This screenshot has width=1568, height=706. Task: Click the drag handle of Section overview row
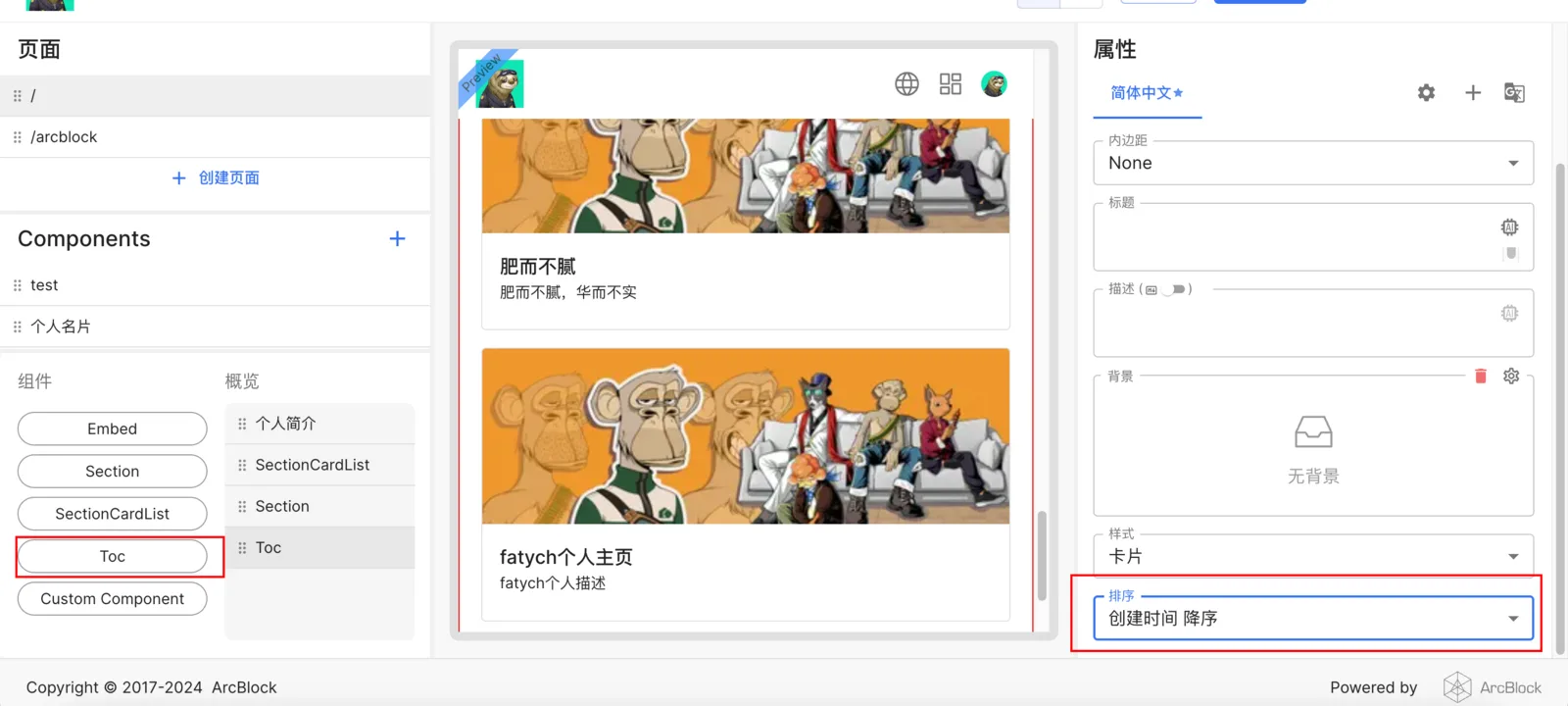tap(242, 506)
